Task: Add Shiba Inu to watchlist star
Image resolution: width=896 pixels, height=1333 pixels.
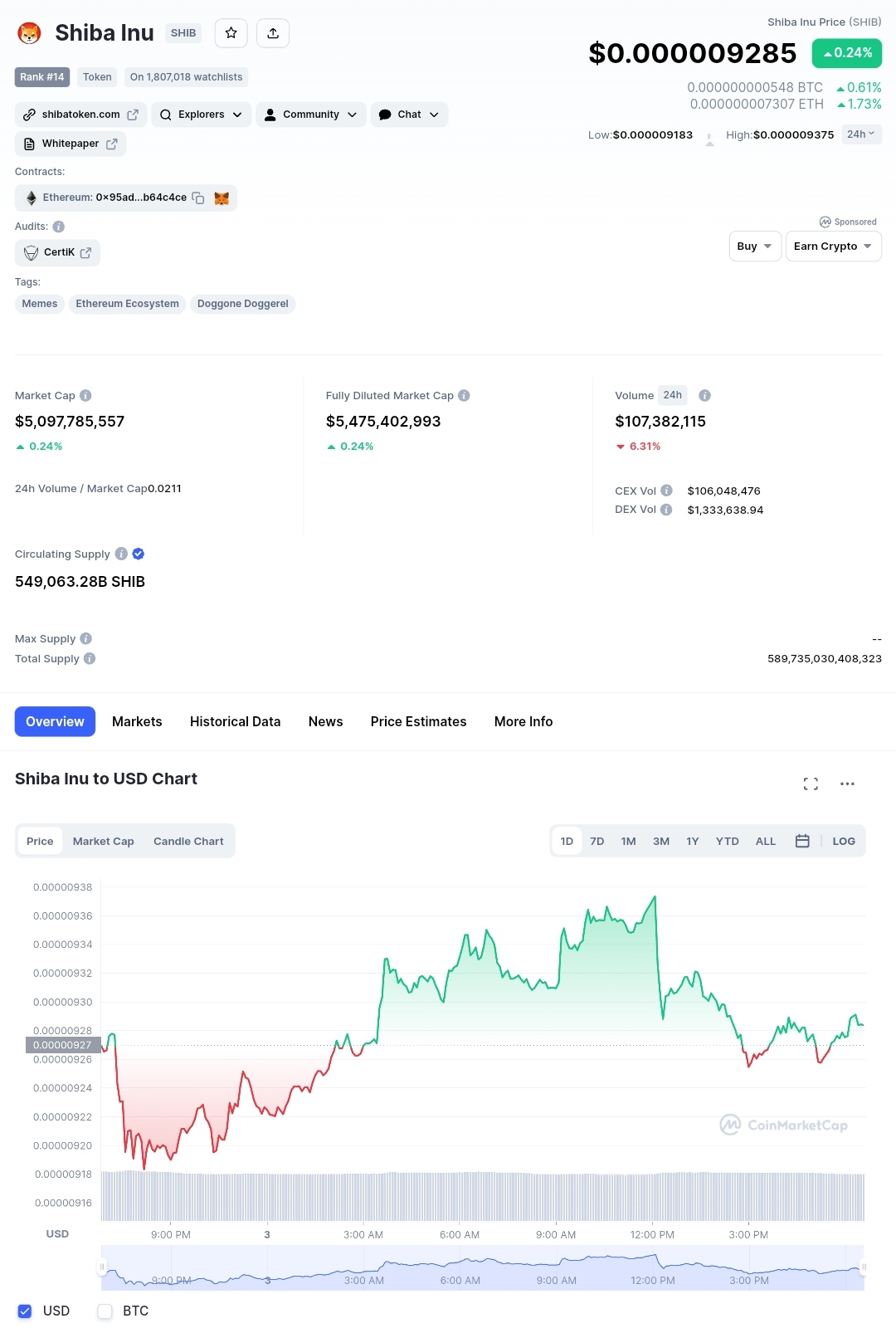Action: click(231, 33)
